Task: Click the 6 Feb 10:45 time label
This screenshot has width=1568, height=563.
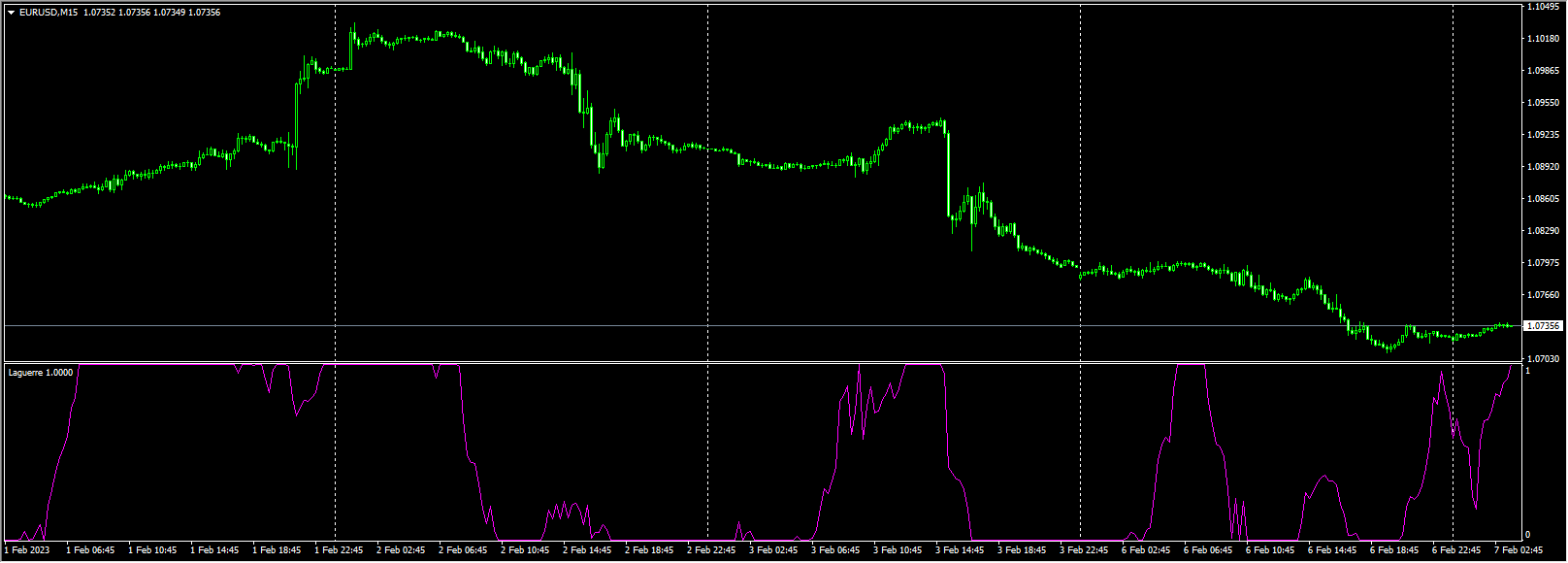Action: pyautogui.click(x=1270, y=550)
